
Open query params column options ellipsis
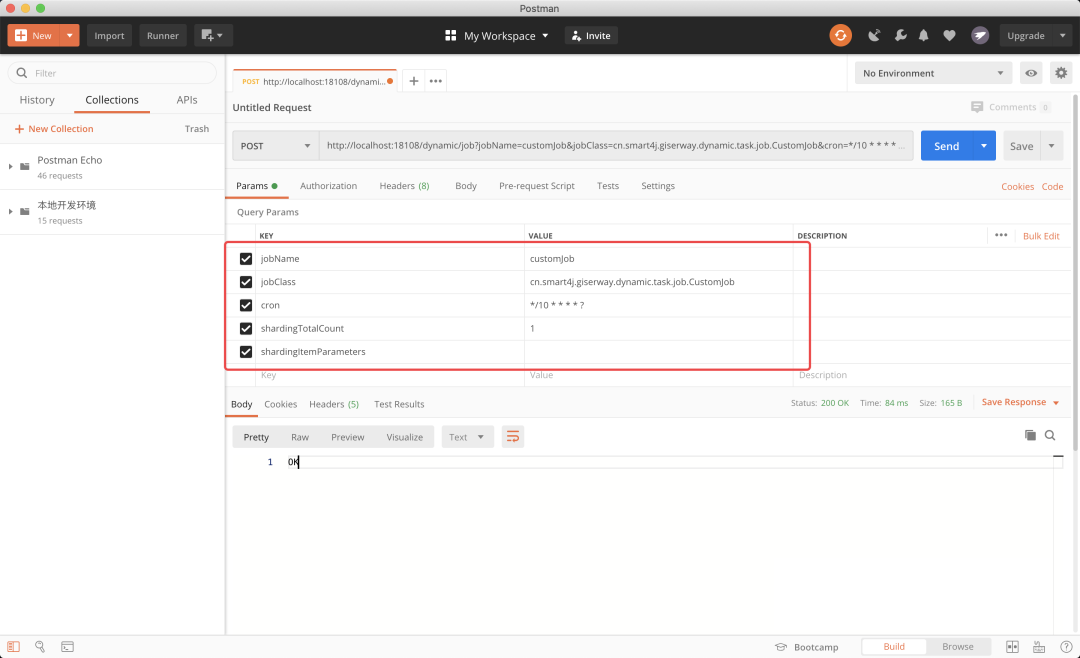pos(1001,236)
